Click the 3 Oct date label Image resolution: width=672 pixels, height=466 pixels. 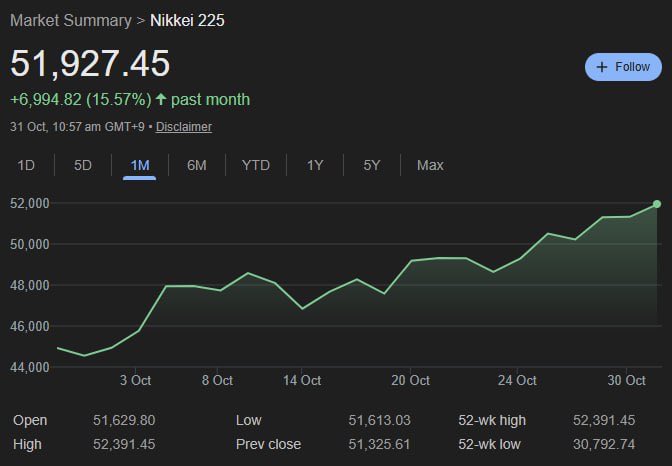(135, 380)
